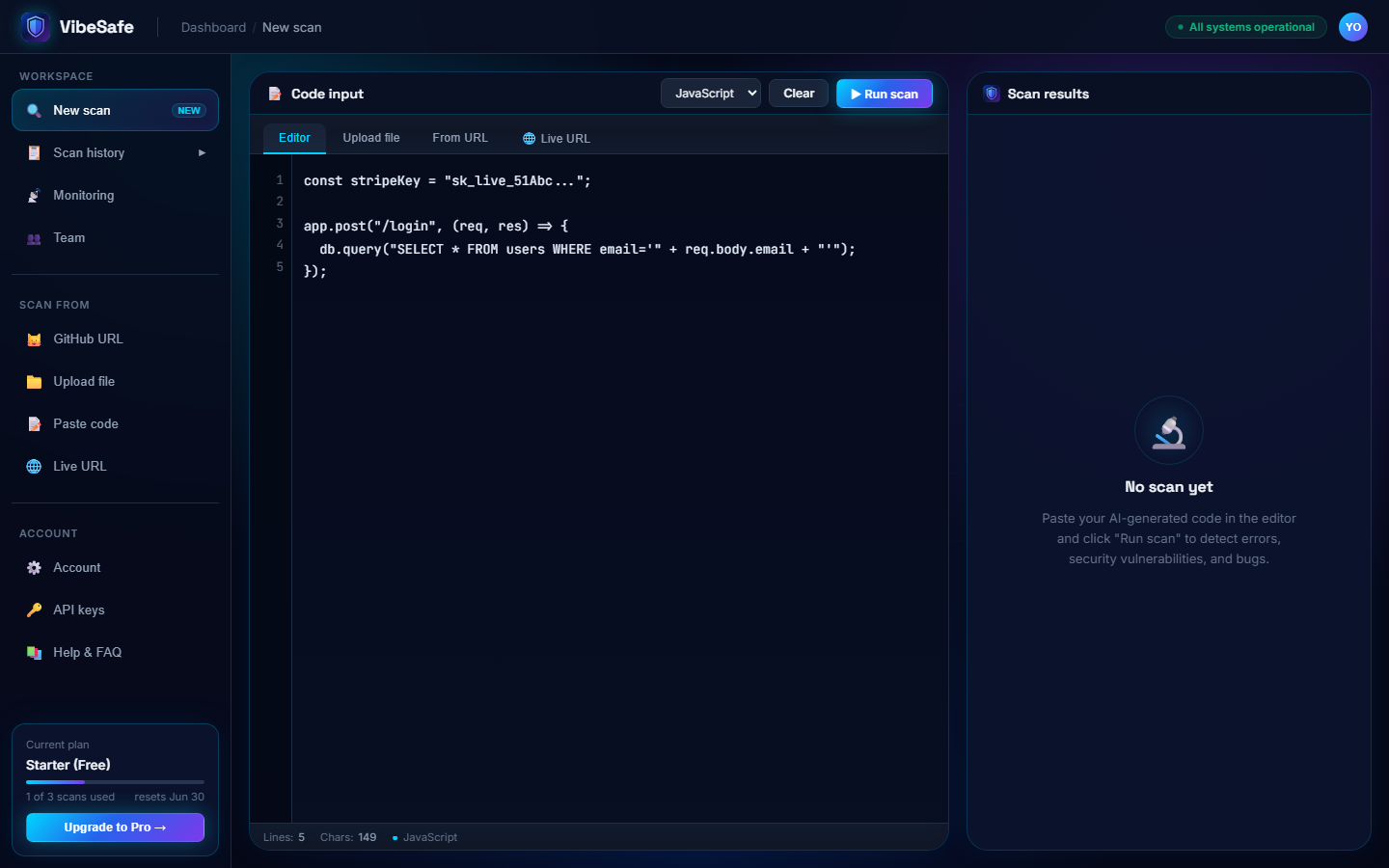Click the note icon beside Paste code
This screenshot has height=868, width=1389.
34,424
